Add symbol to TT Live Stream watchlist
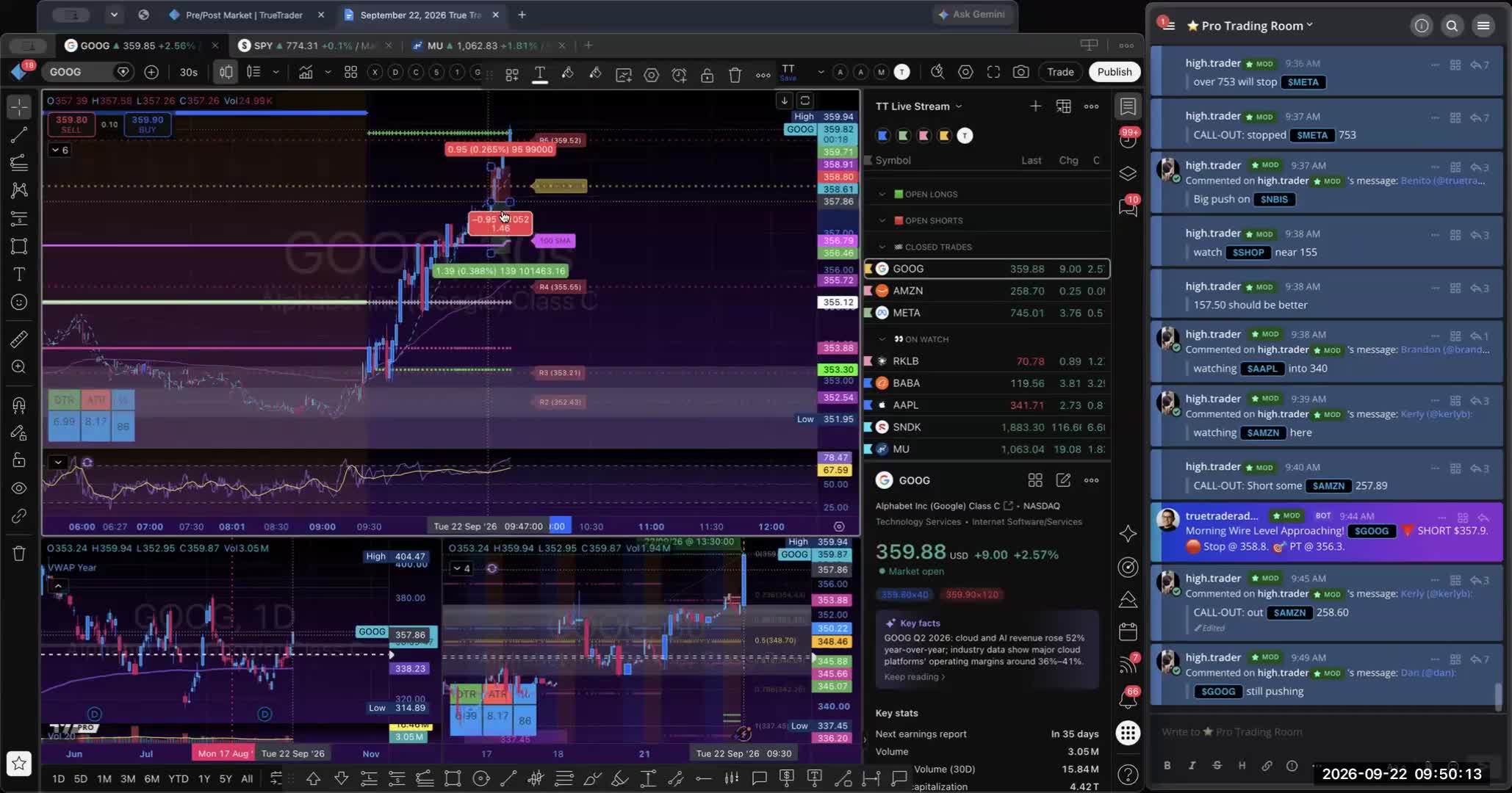 point(1035,106)
